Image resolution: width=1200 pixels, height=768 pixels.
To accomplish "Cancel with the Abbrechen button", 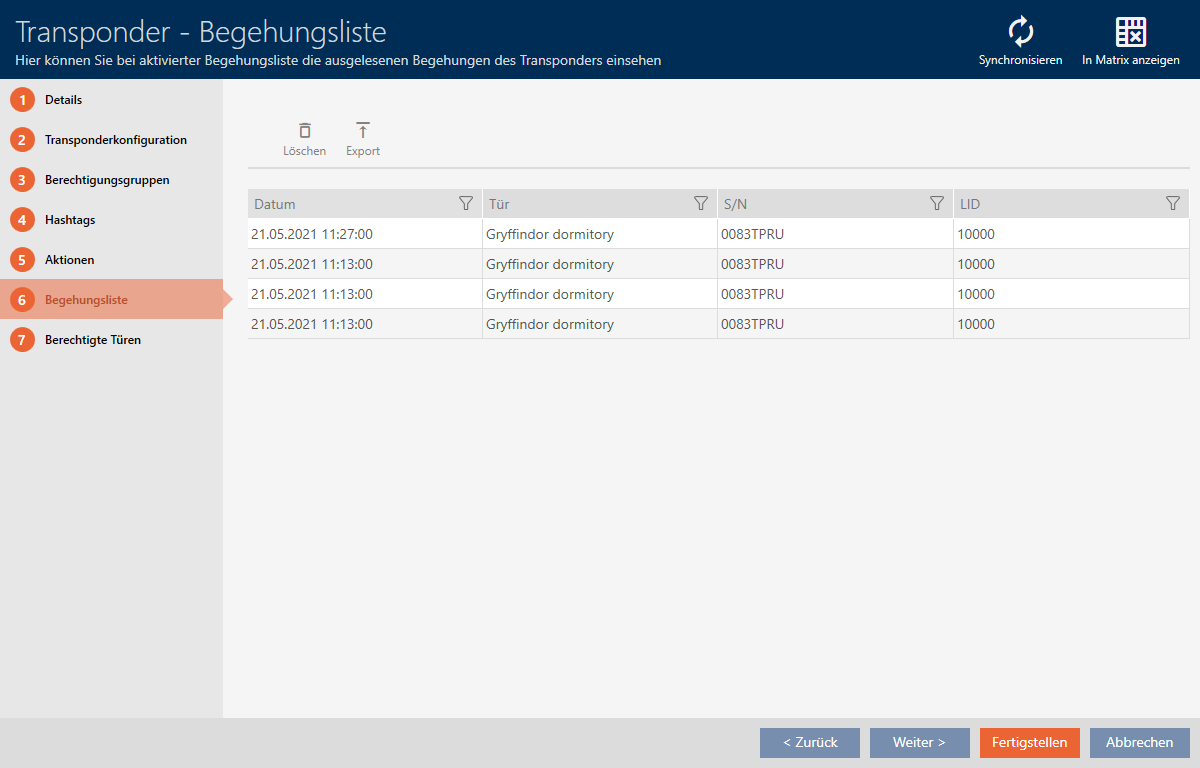I will pyautogui.click(x=1139, y=743).
